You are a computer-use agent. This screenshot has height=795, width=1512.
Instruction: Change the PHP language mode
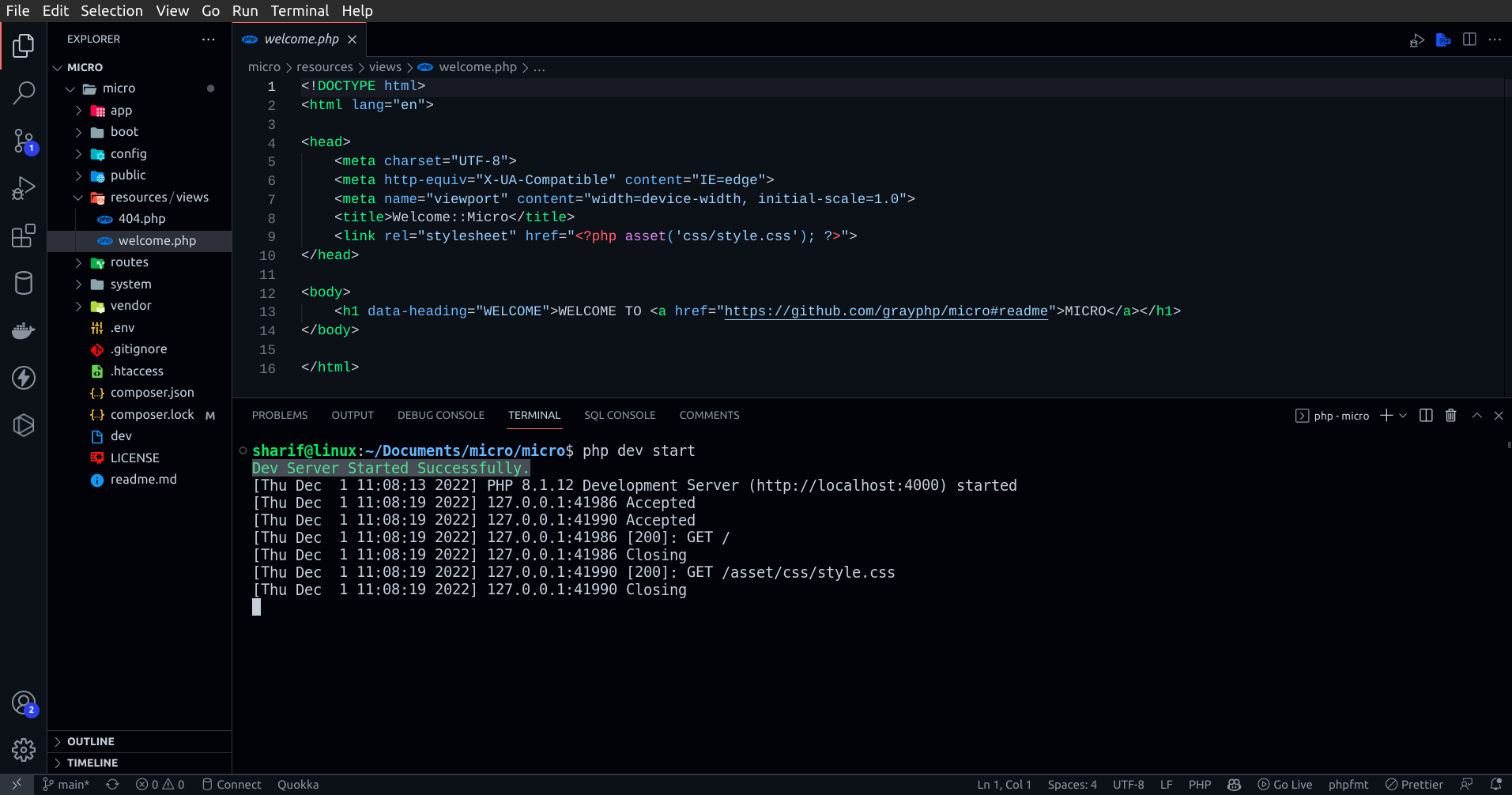[x=1200, y=785]
